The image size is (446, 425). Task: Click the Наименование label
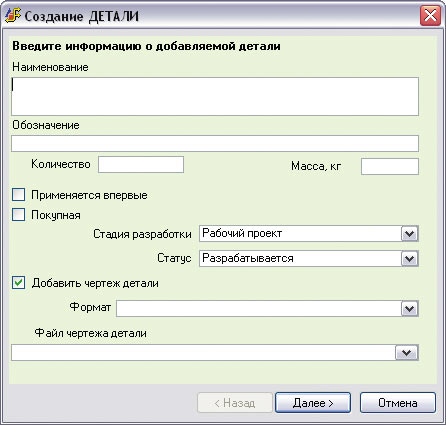50,67
